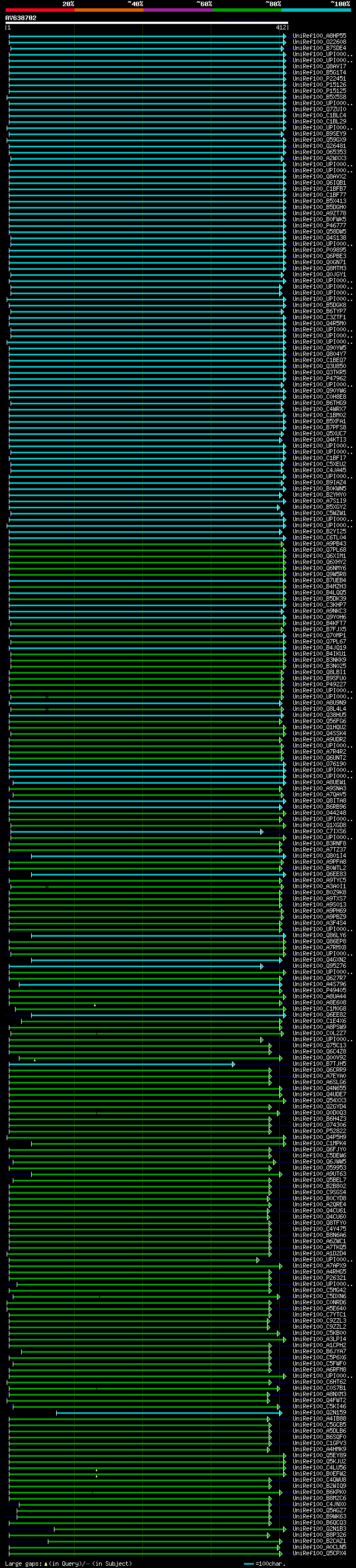Select hit label UniRef100_P49405

coord(319,990)
